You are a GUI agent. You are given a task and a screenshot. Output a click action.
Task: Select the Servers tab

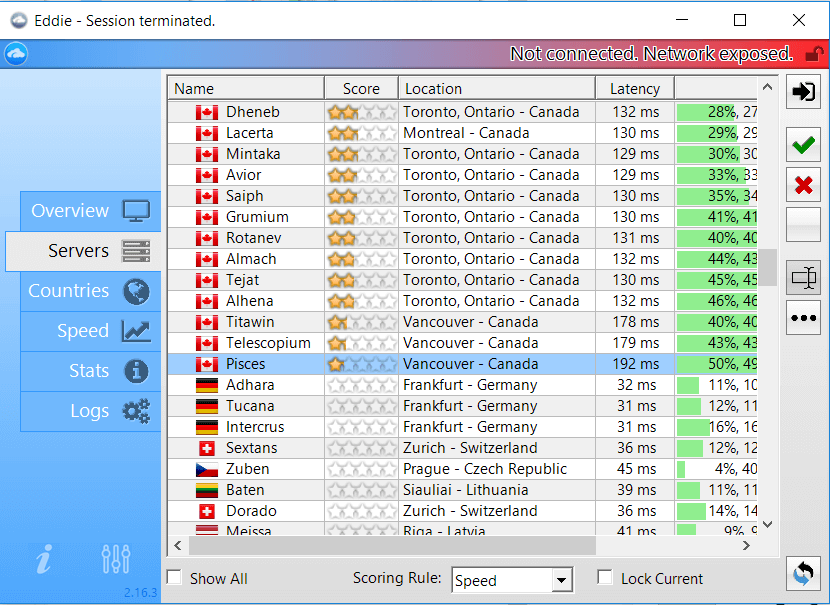pos(84,251)
